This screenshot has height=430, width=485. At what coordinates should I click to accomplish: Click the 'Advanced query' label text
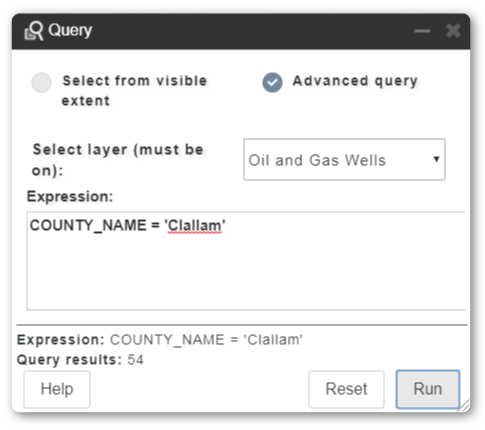(355, 81)
